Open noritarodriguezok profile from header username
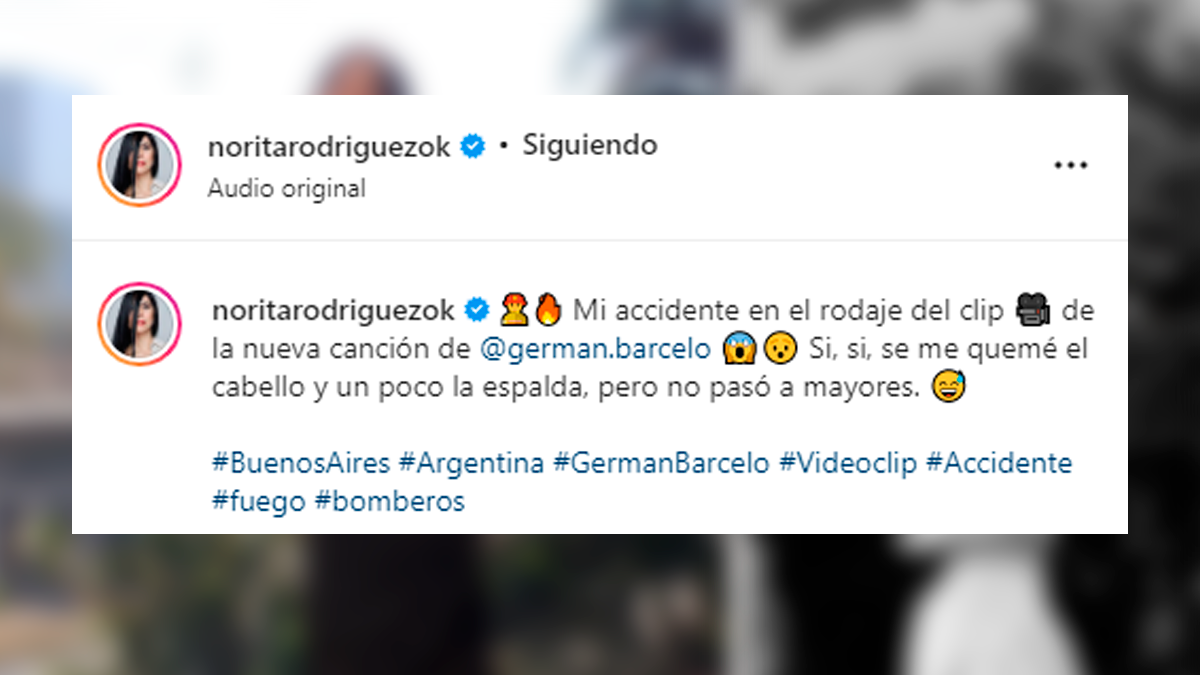 (331, 147)
